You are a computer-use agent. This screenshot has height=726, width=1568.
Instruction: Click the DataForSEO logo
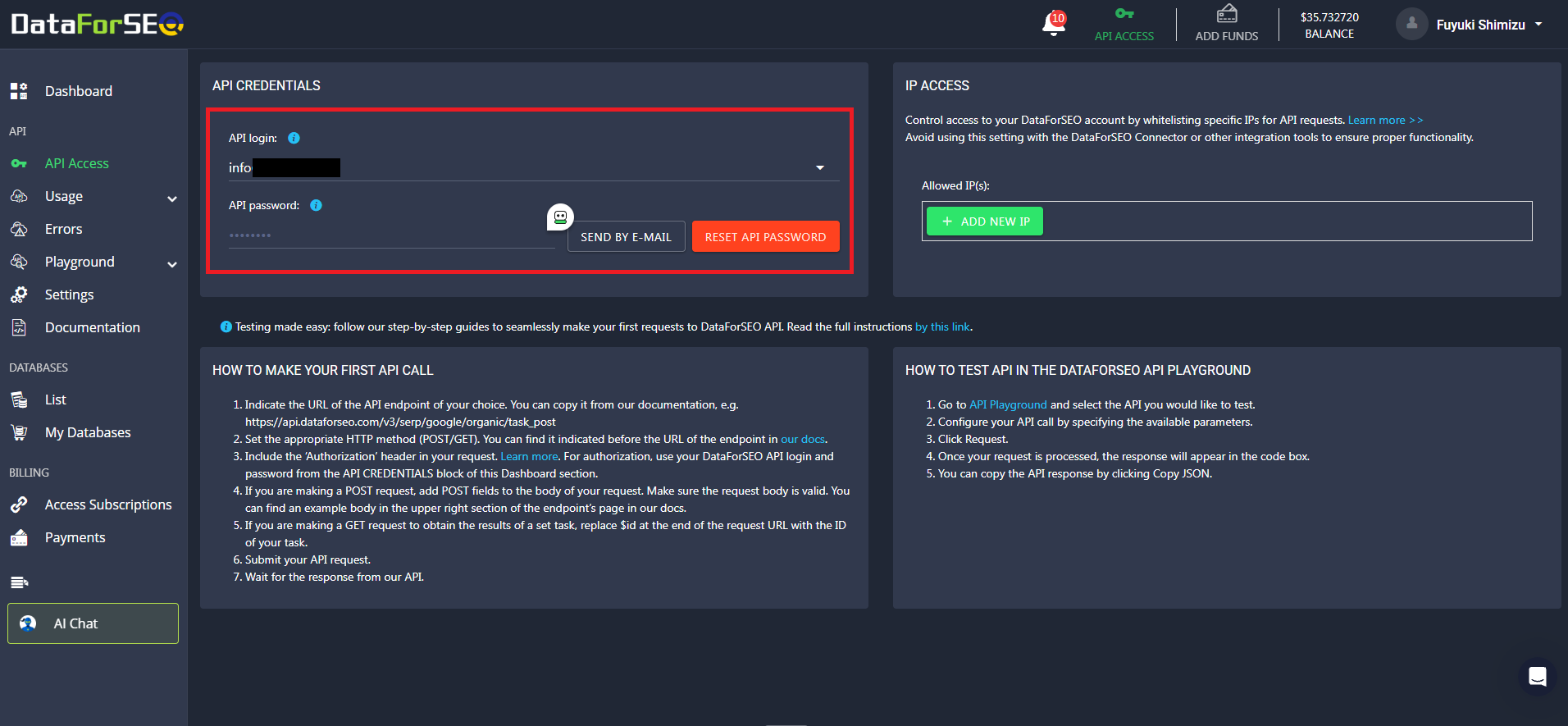tap(98, 24)
